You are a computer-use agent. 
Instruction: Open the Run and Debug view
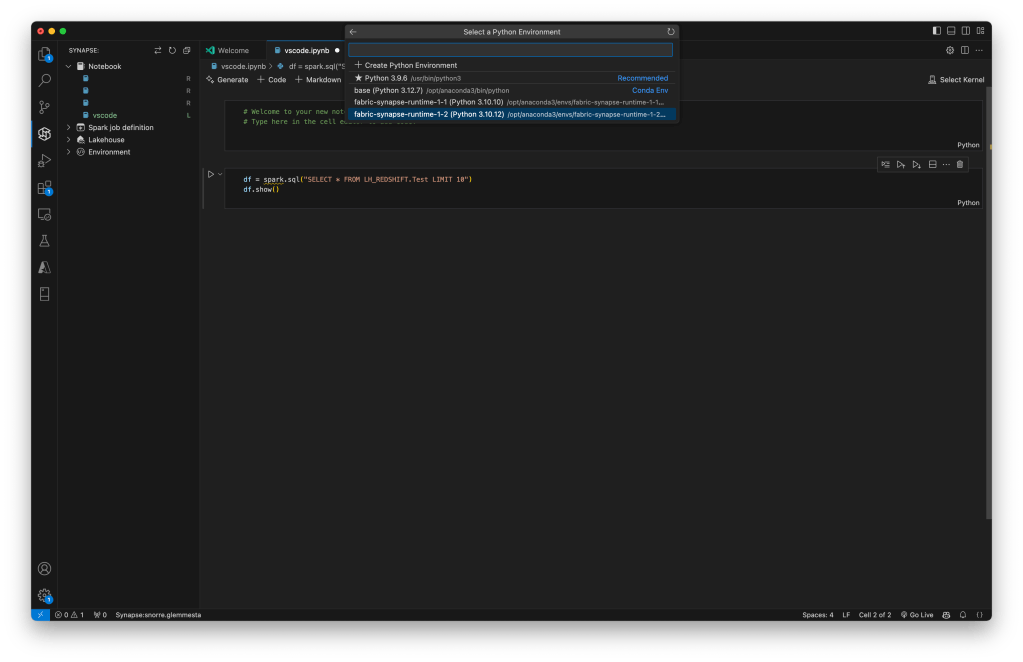click(x=44, y=160)
